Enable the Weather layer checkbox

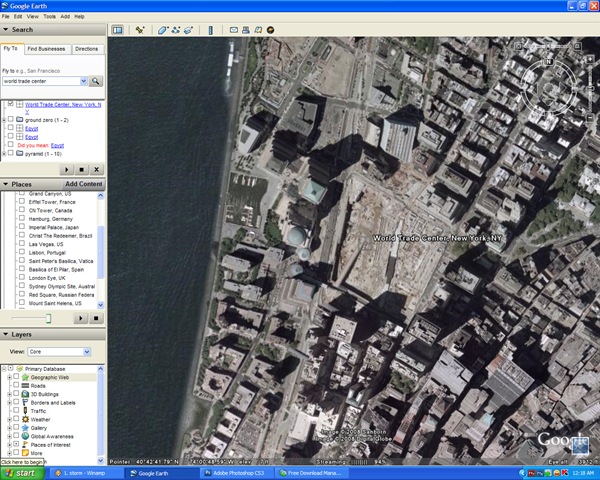[x=16, y=419]
